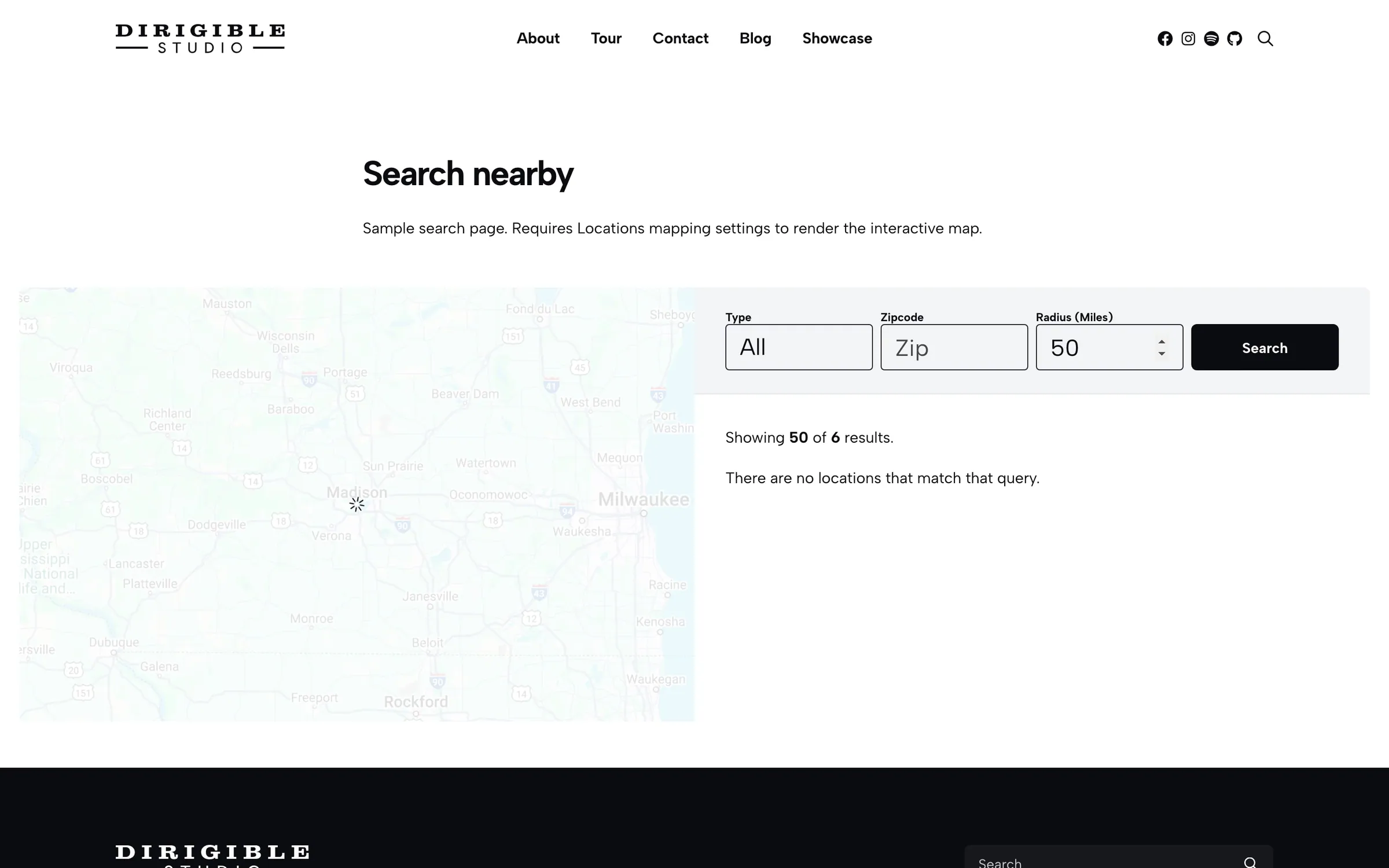Image resolution: width=1389 pixels, height=868 pixels.
Task: Click Rockford on the map
Action: pyautogui.click(x=416, y=701)
